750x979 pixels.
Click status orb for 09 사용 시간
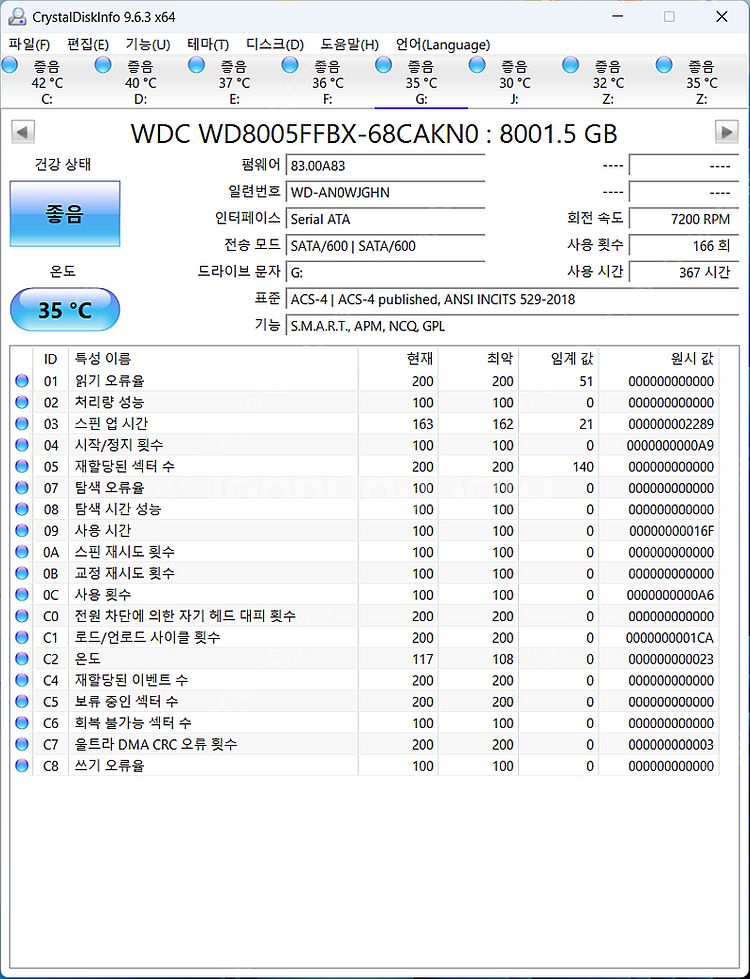(x=22, y=530)
